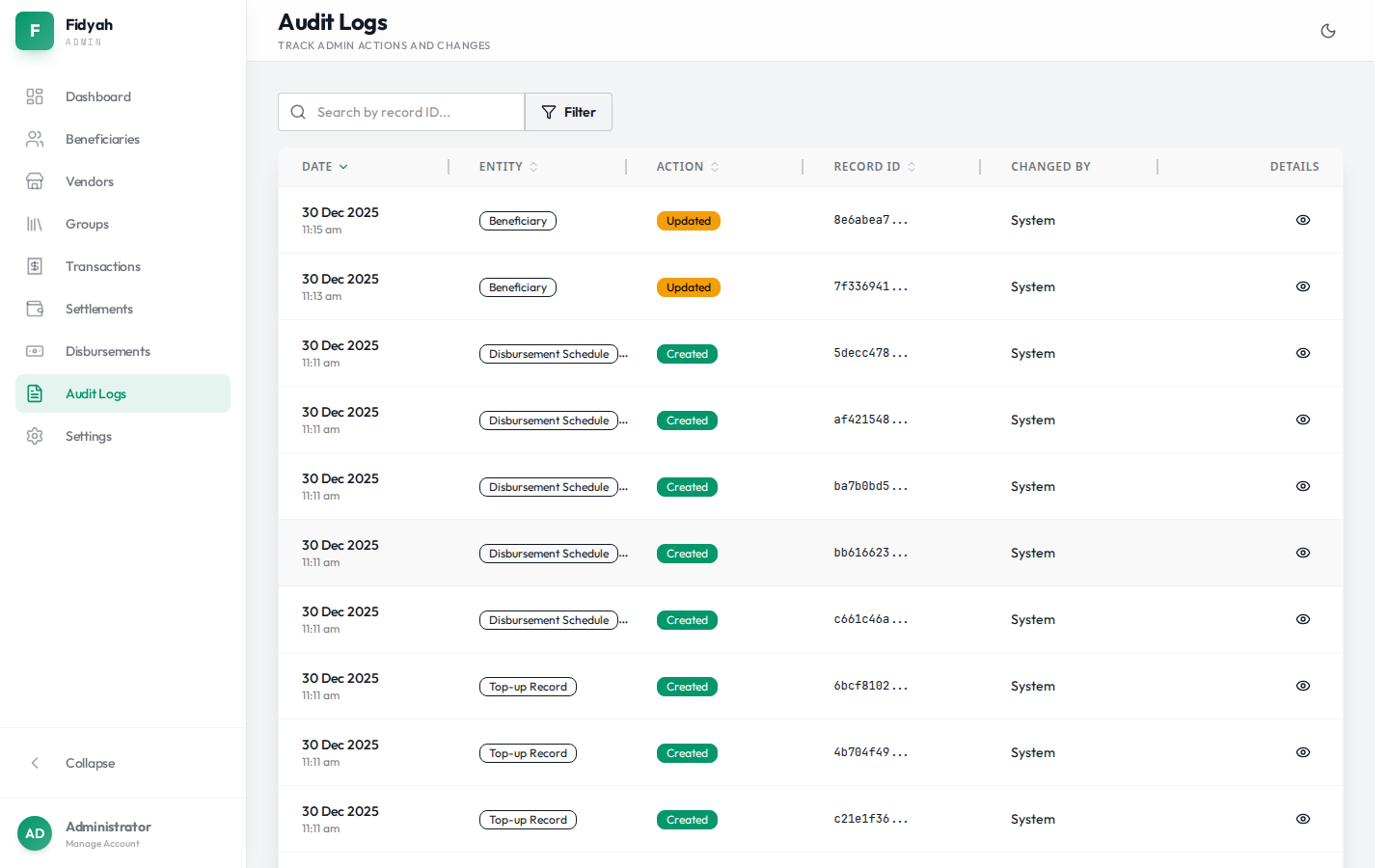Select the Transactions dollar icon
The image size is (1389, 868).
(x=35, y=266)
